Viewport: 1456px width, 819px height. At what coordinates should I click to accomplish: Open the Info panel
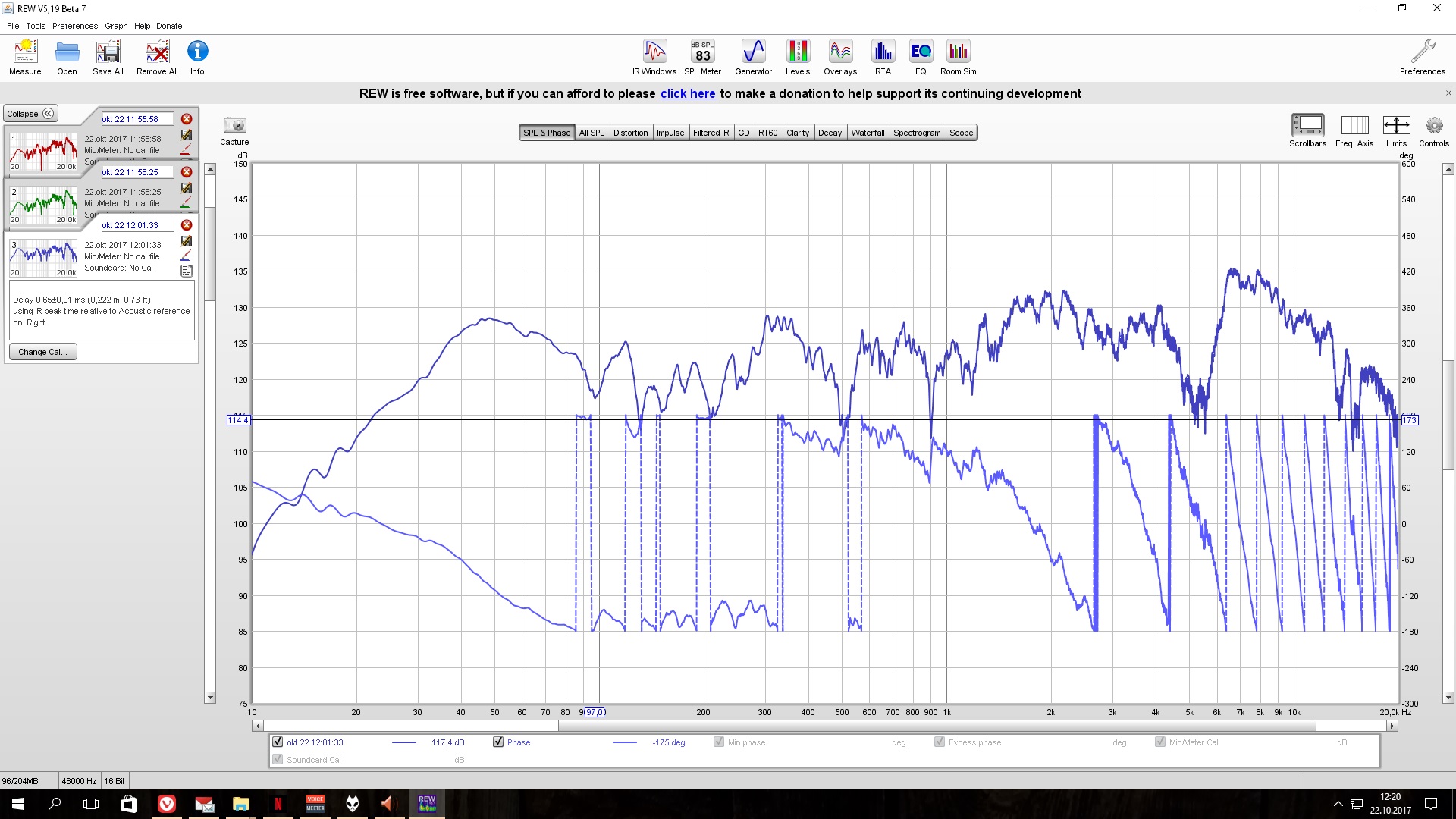click(197, 58)
